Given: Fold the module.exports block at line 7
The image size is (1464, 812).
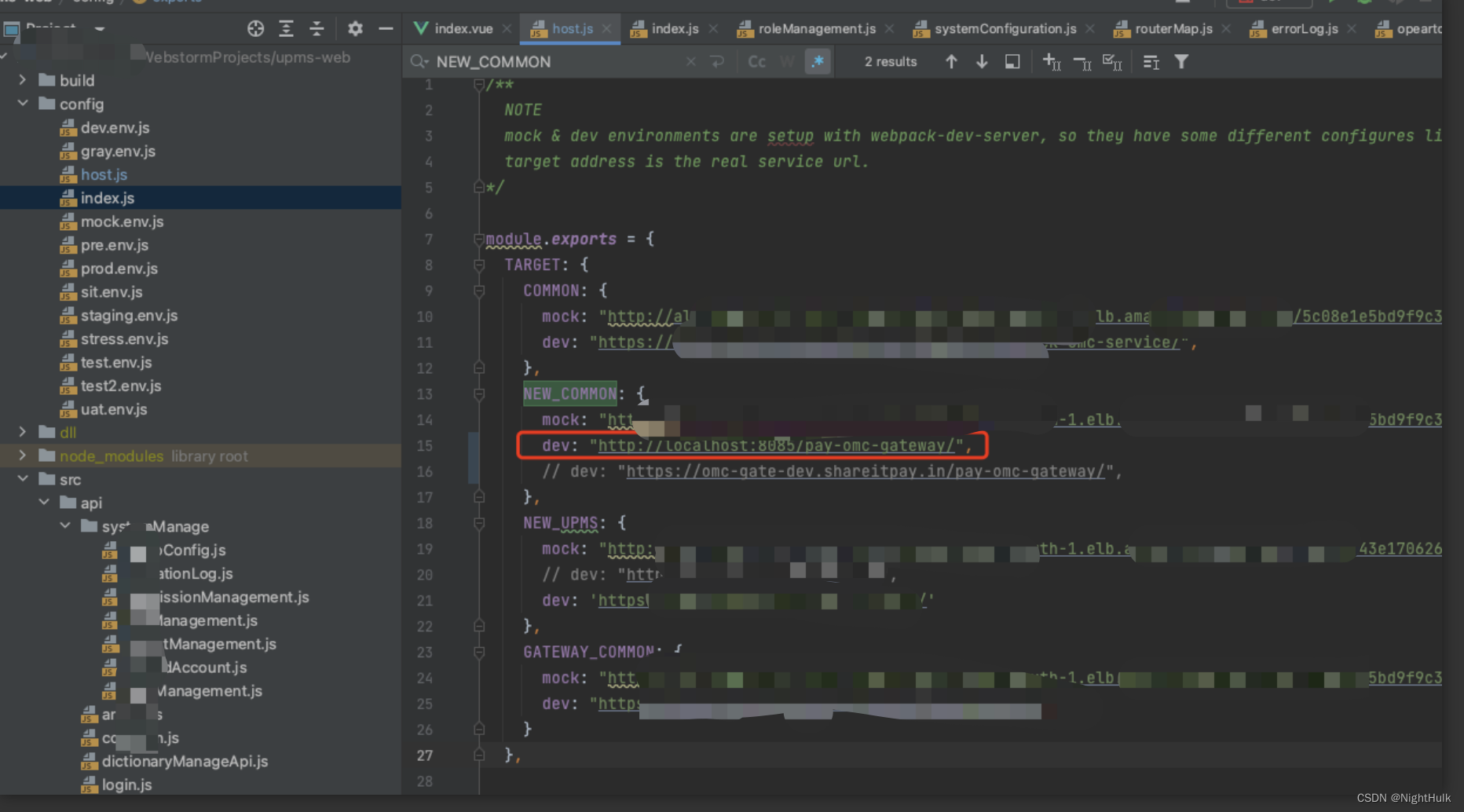Looking at the screenshot, I should [x=478, y=239].
